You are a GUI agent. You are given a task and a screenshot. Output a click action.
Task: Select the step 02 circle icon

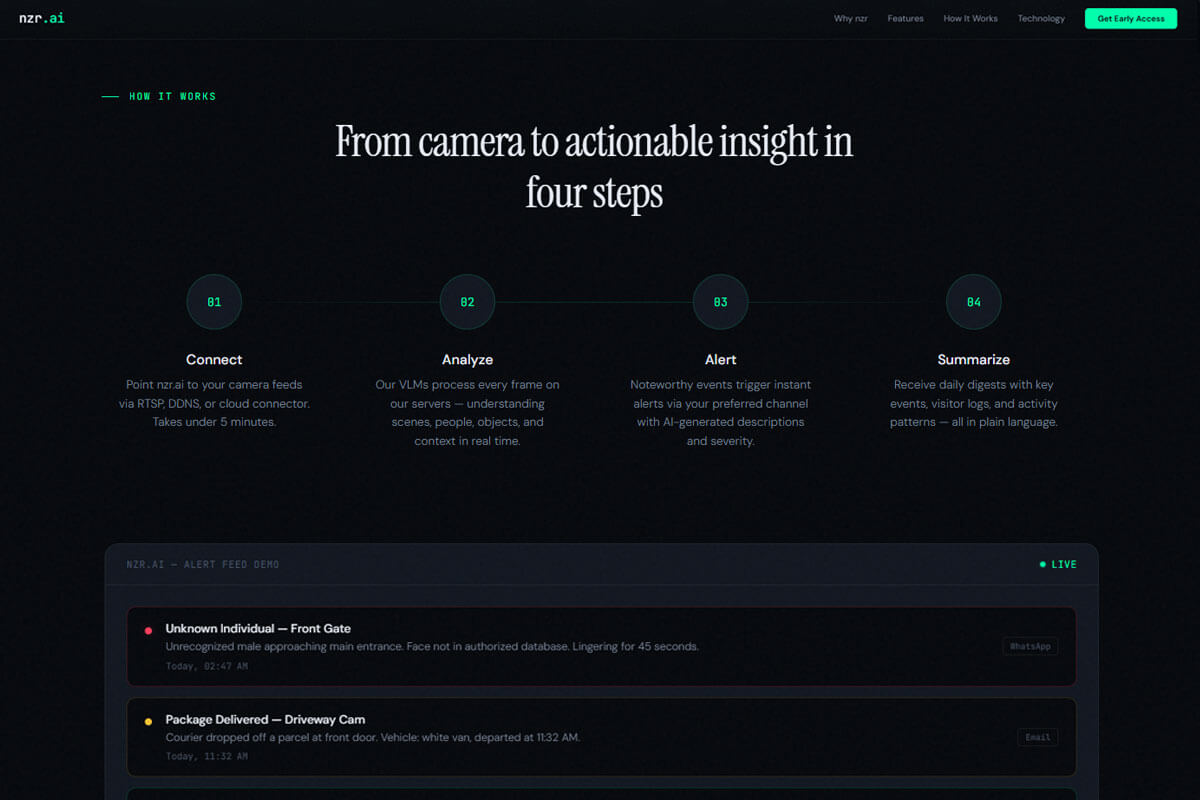467,302
